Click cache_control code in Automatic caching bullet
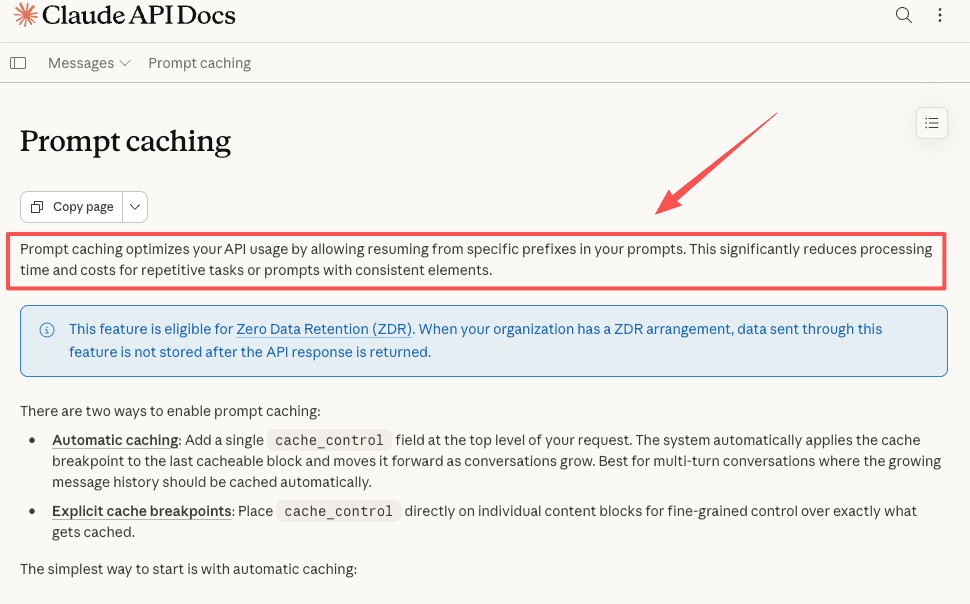This screenshot has width=970, height=604. pyautogui.click(x=329, y=441)
